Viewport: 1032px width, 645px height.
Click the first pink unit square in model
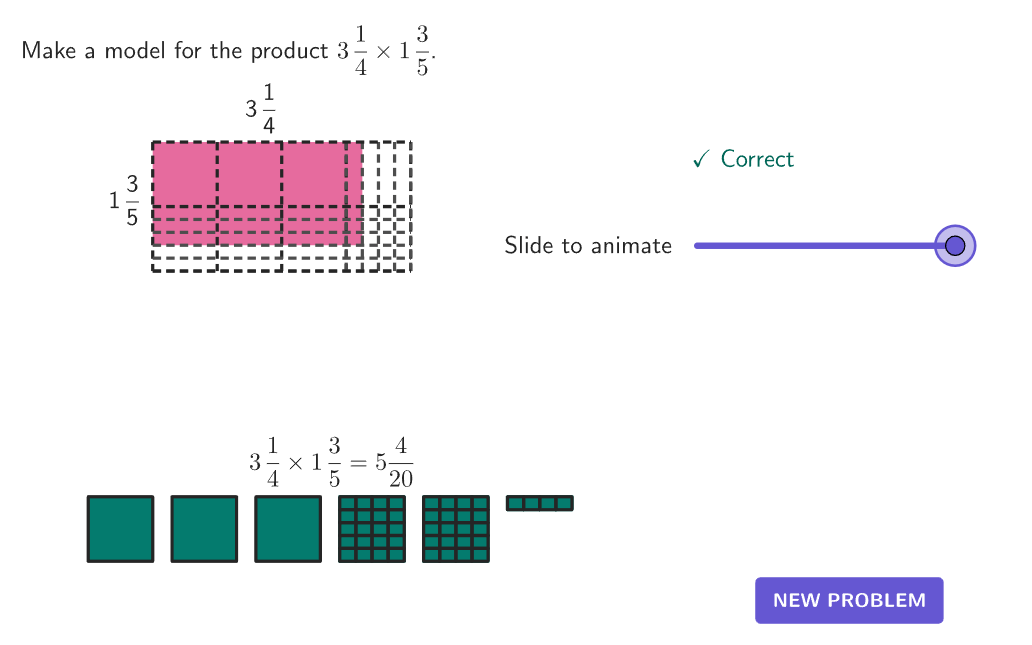pyautogui.click(x=185, y=174)
